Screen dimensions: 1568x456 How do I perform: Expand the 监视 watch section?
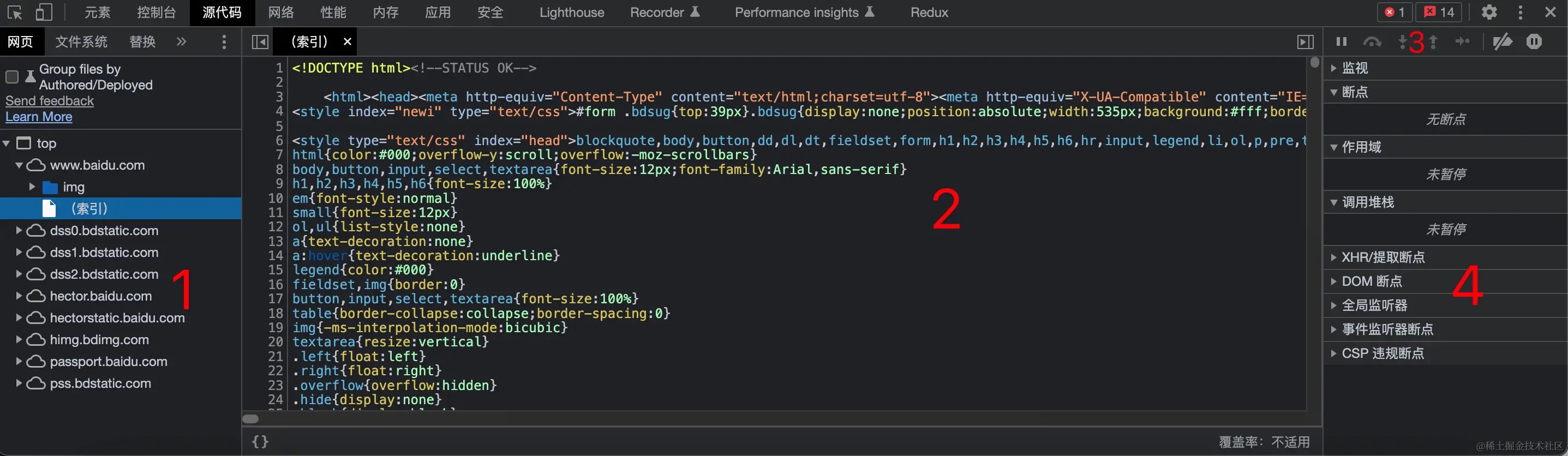pos(1446,68)
